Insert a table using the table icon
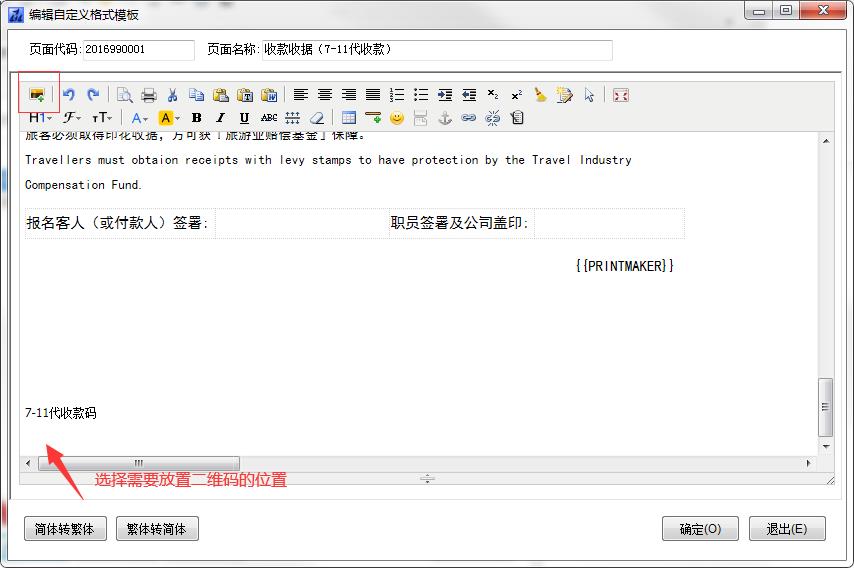 (349, 118)
